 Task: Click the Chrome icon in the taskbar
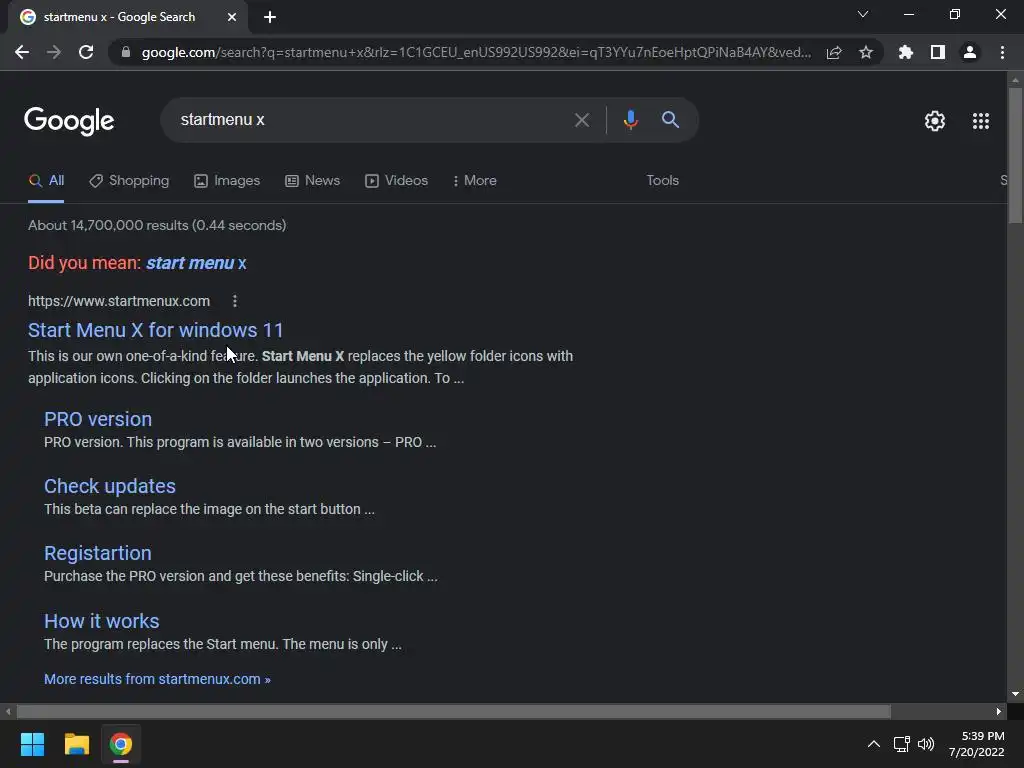pyautogui.click(x=121, y=744)
